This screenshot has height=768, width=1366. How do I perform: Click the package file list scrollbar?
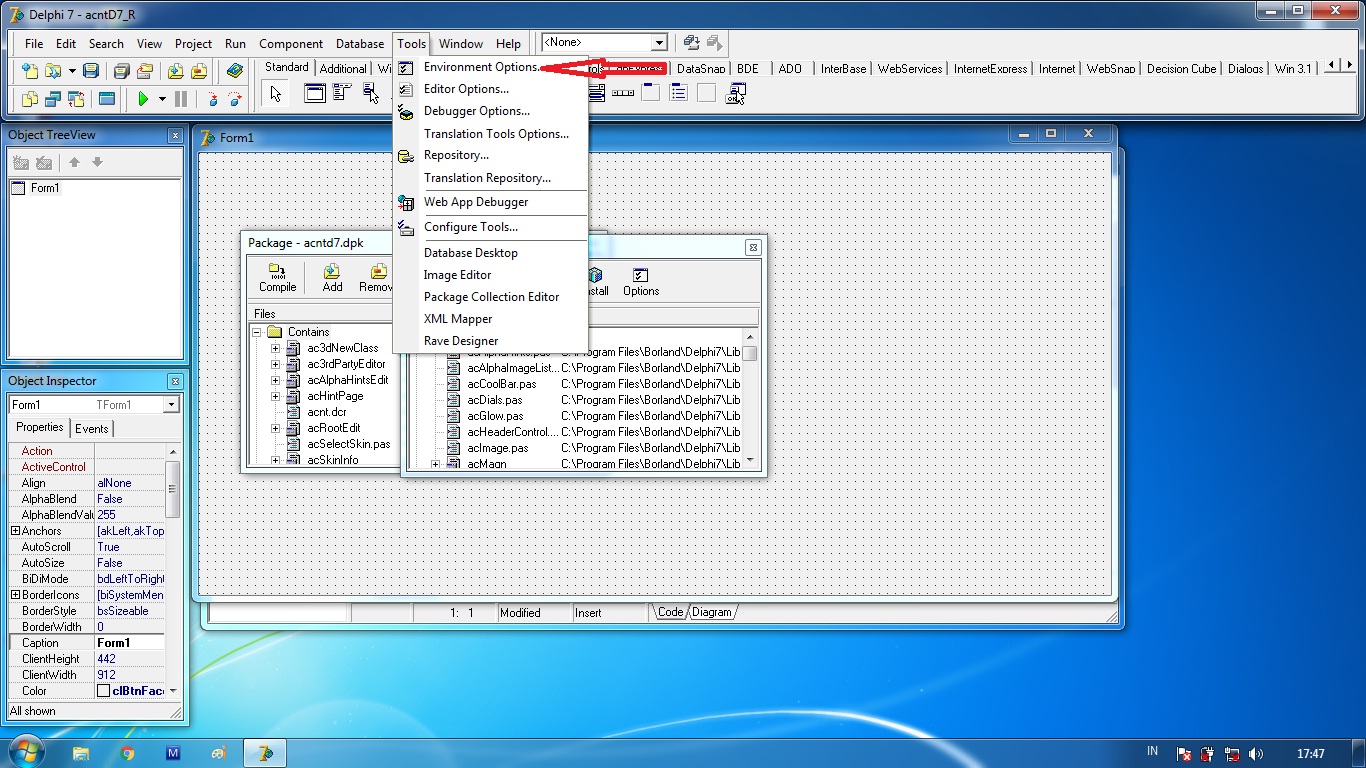(749, 396)
